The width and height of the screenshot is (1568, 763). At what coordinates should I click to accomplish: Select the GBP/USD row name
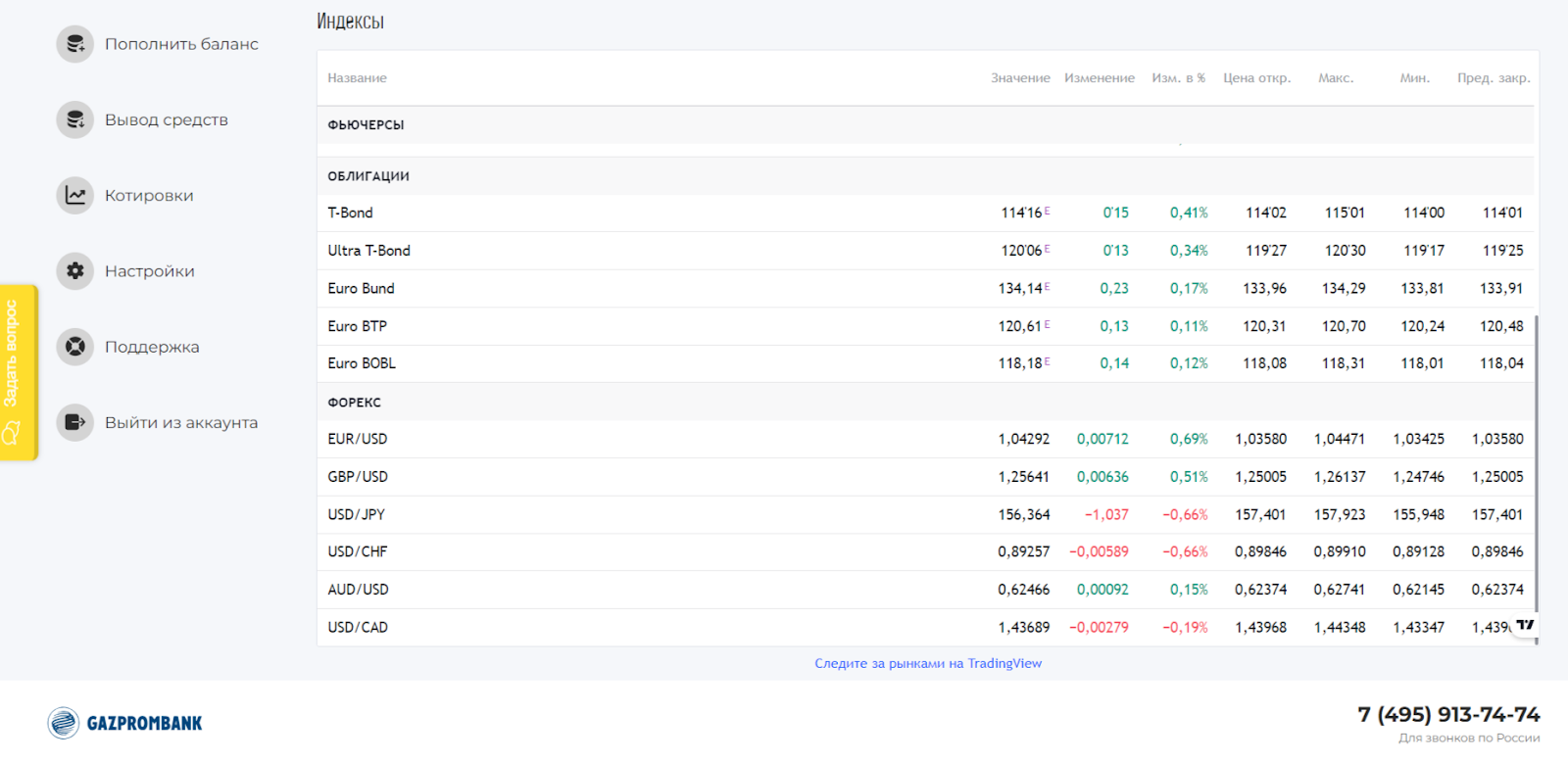(358, 477)
